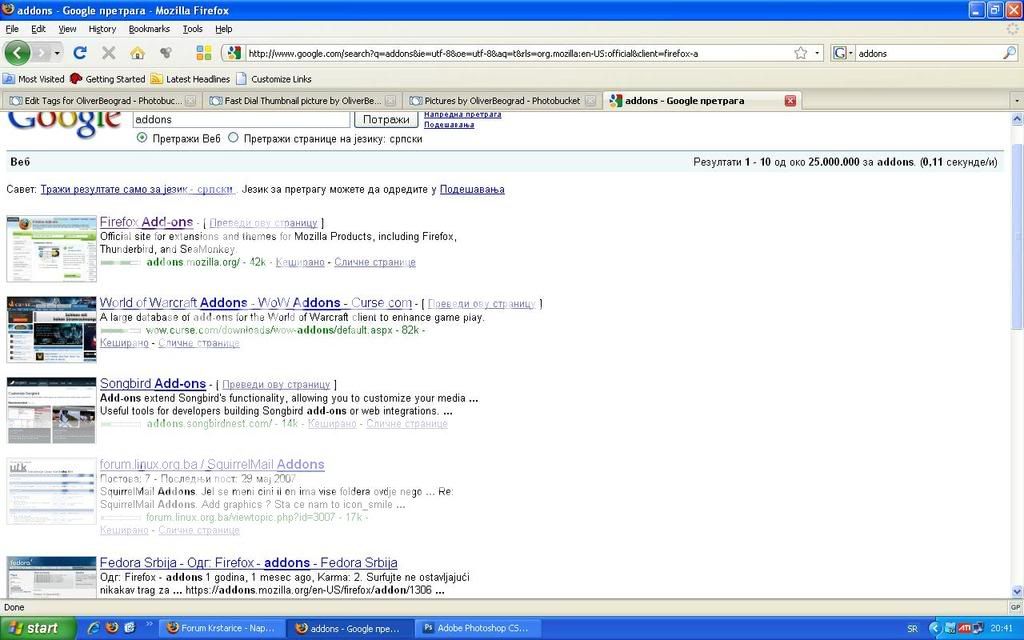Reload the page with the Refresh icon
This screenshot has width=1024, height=640.
(80, 53)
